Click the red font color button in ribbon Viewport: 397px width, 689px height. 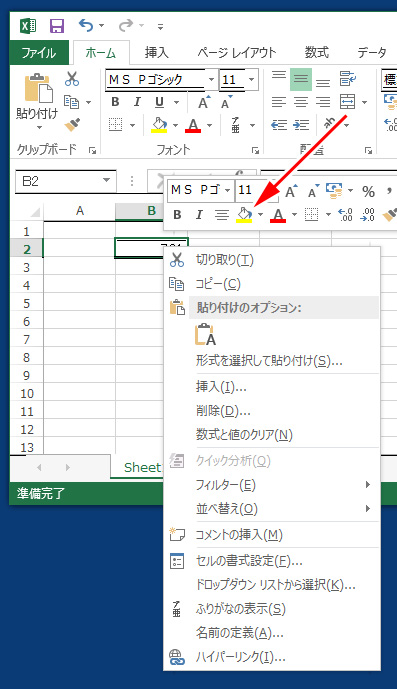pyautogui.click(x=193, y=125)
